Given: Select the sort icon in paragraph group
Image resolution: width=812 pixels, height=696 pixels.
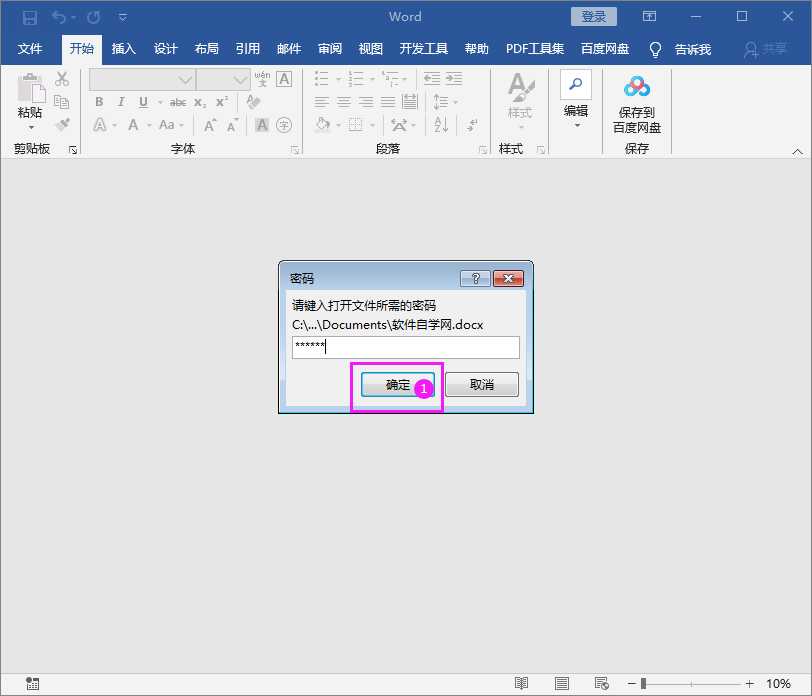Looking at the screenshot, I should pyautogui.click(x=440, y=126).
